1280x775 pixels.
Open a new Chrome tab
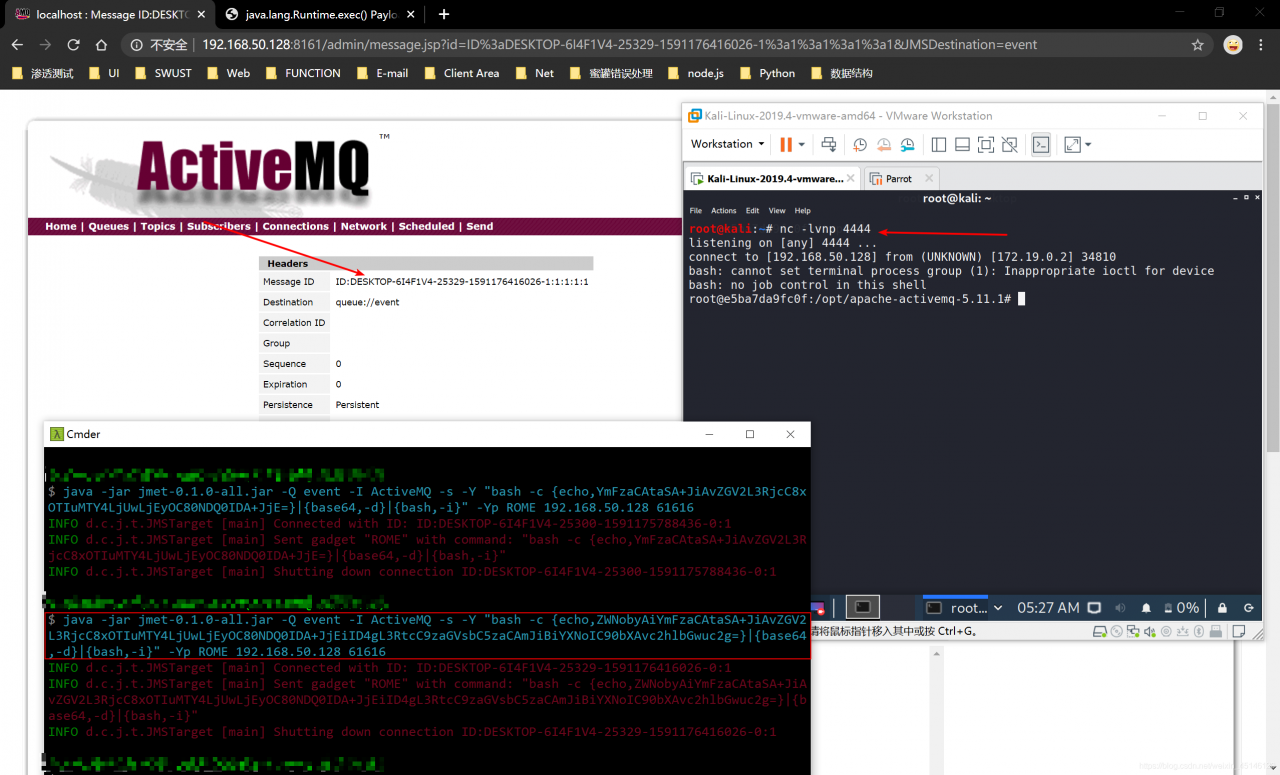444,14
